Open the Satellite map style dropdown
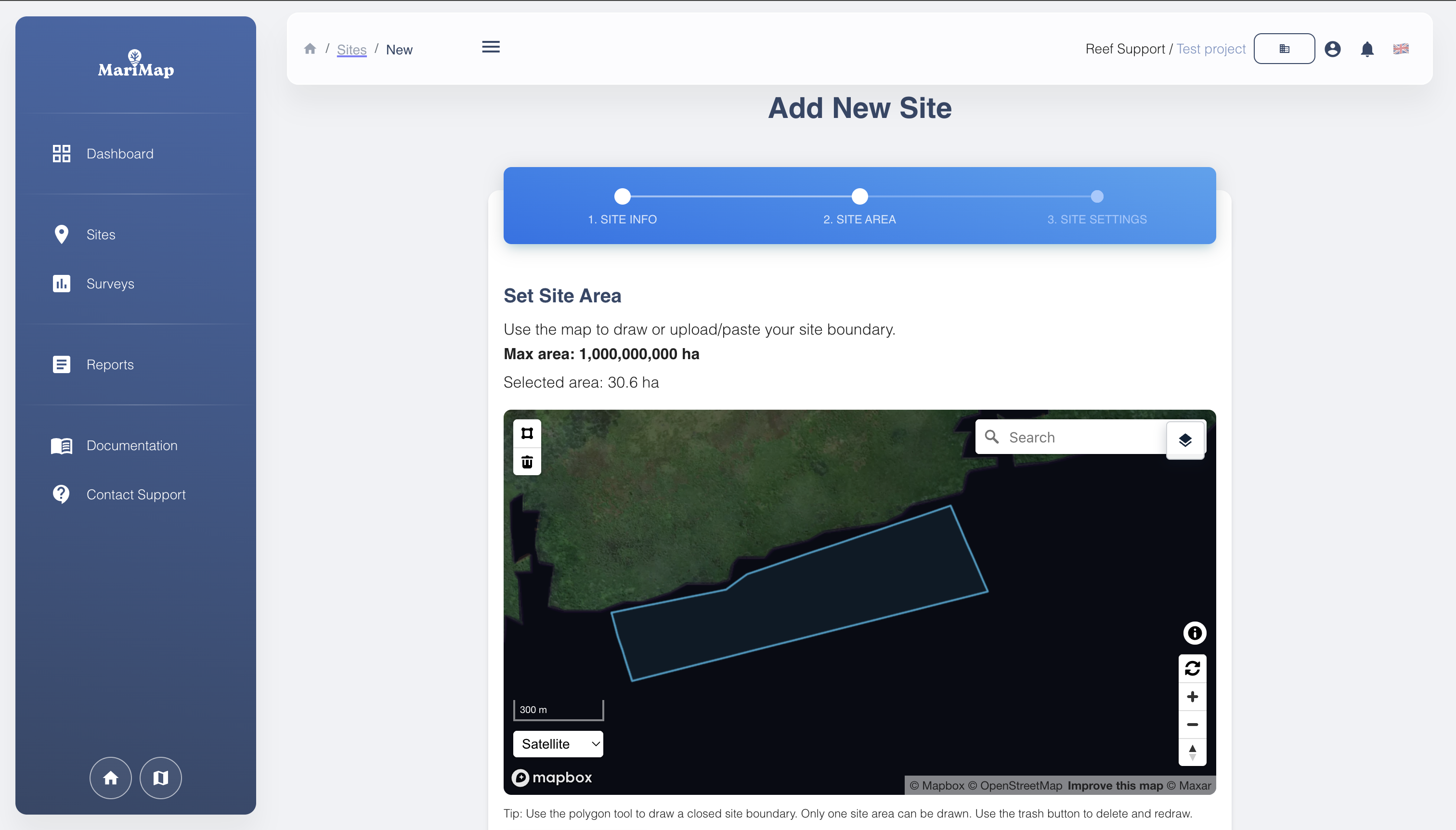The height and width of the screenshot is (830, 1456). [558, 743]
